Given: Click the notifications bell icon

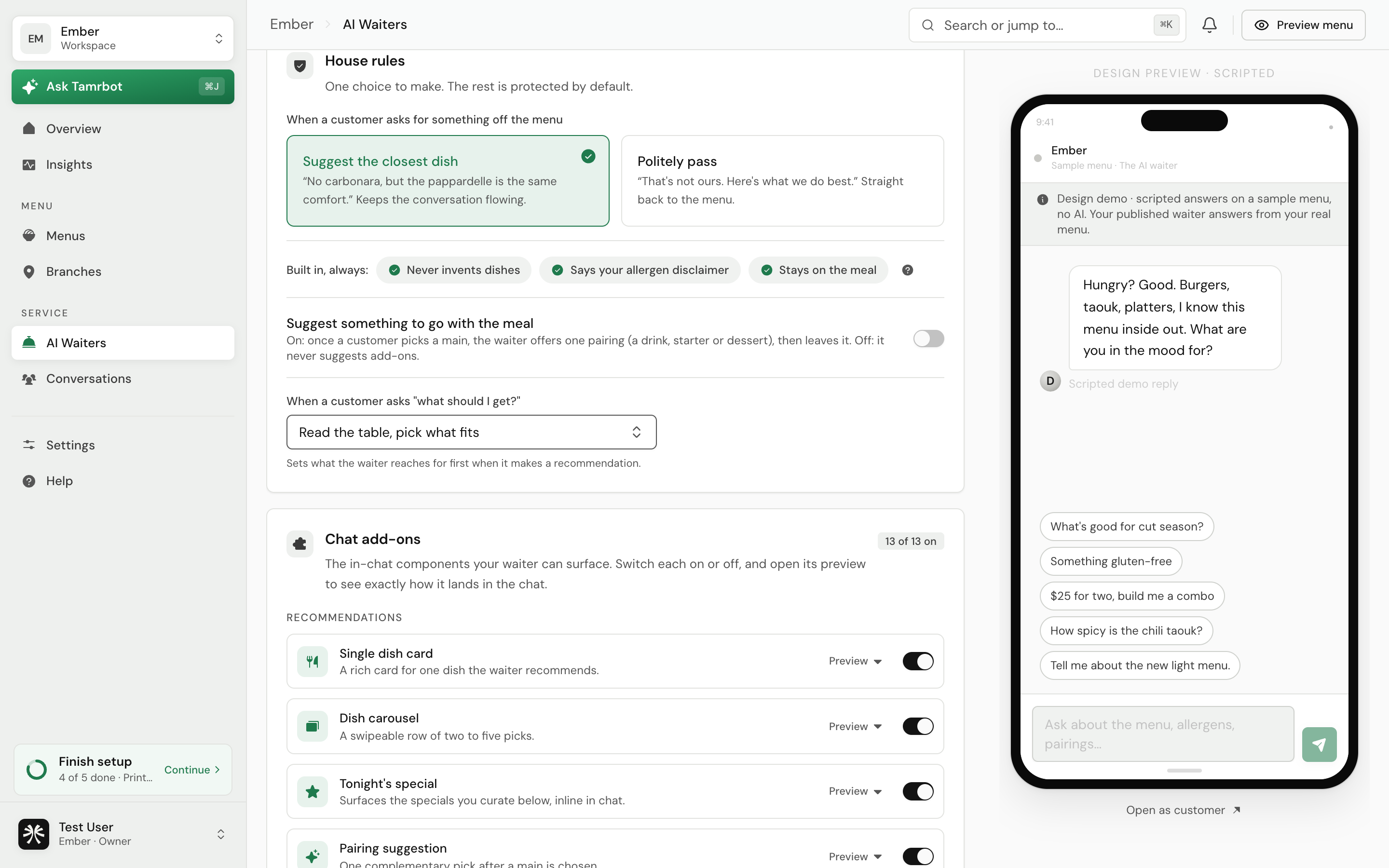Looking at the screenshot, I should [1210, 25].
